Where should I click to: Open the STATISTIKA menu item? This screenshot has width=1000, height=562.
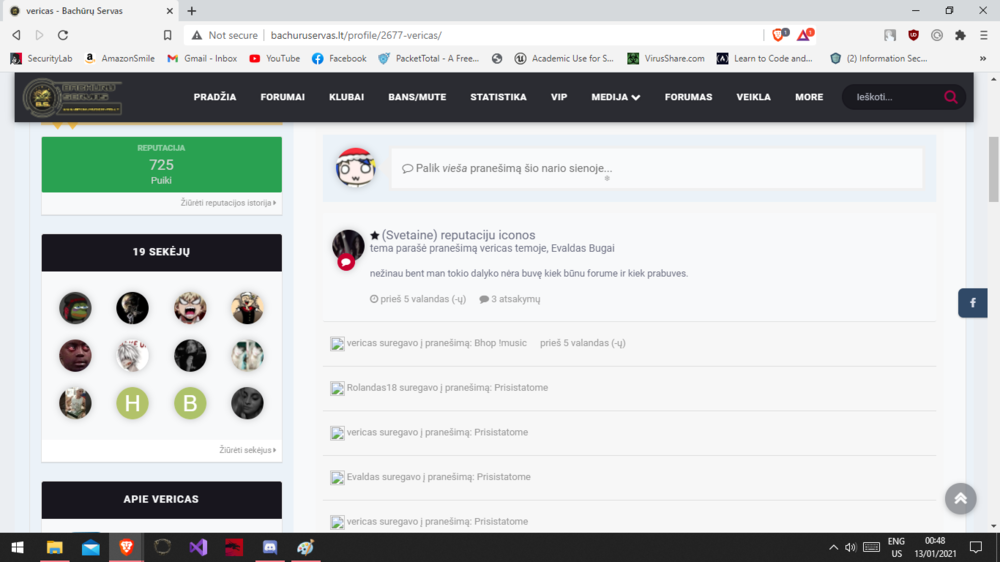coord(498,97)
